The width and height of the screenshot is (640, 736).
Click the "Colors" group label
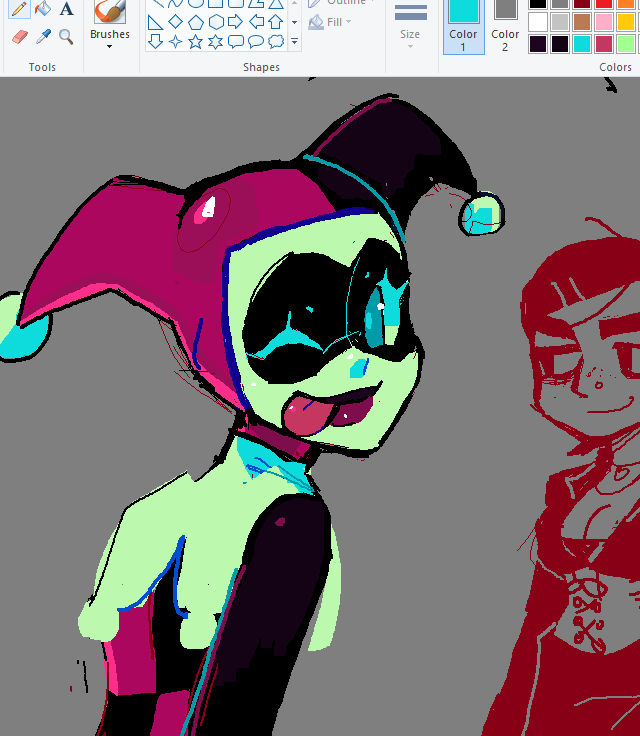[615, 67]
